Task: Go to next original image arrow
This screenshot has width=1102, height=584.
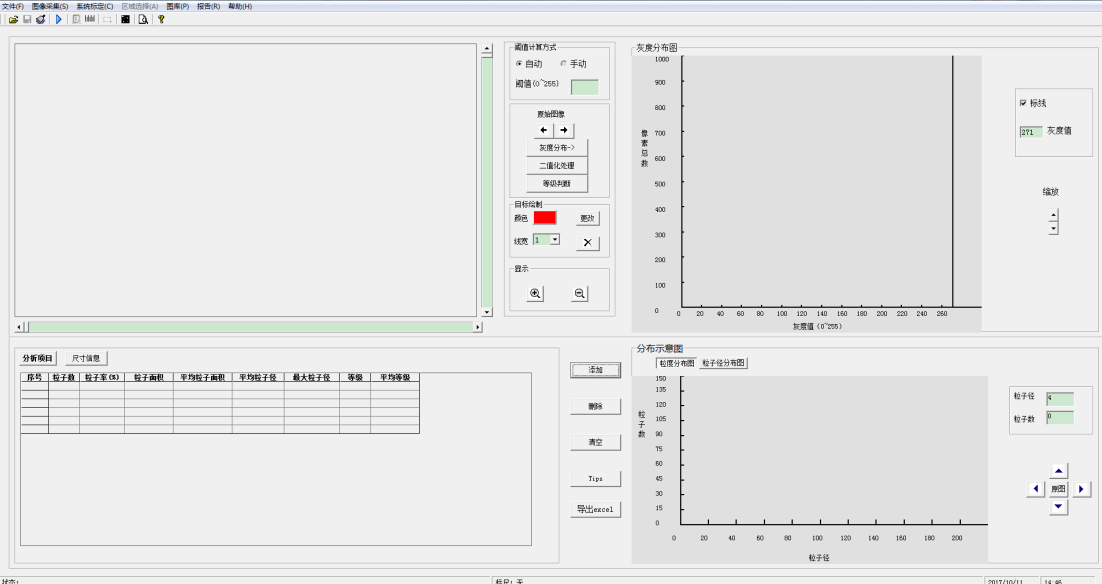Action: click(x=564, y=130)
